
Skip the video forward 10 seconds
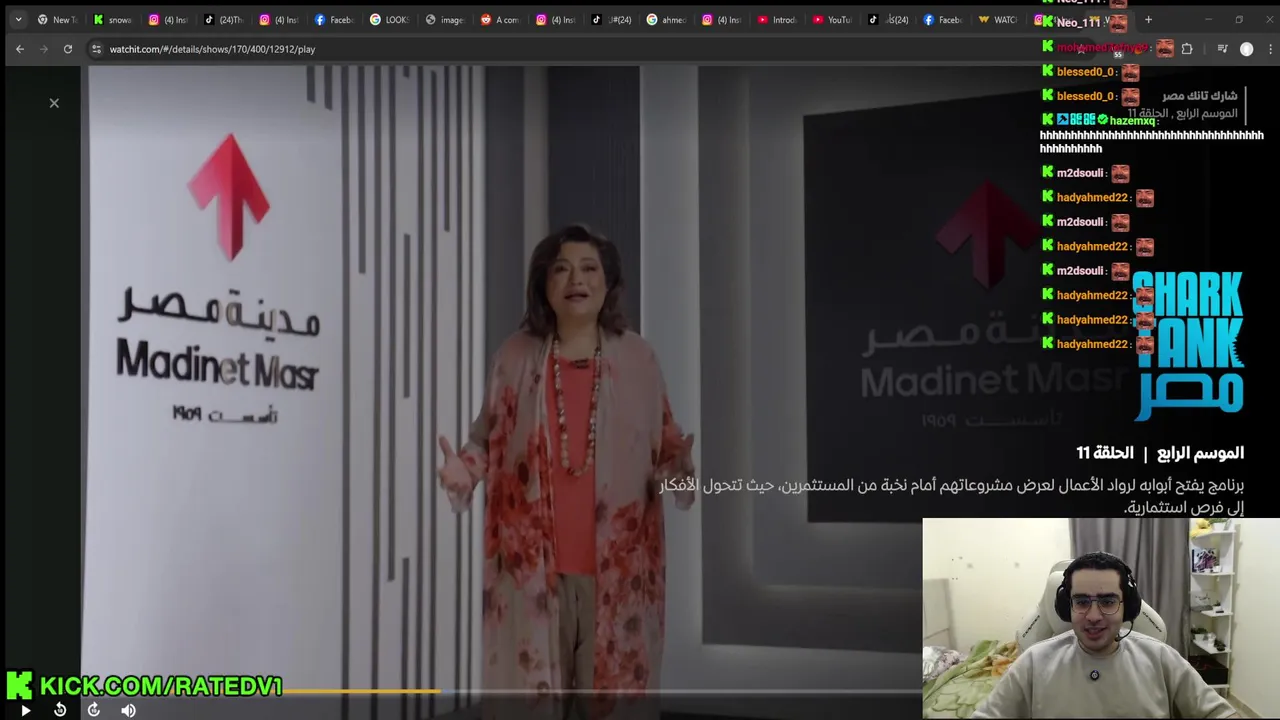(x=94, y=710)
